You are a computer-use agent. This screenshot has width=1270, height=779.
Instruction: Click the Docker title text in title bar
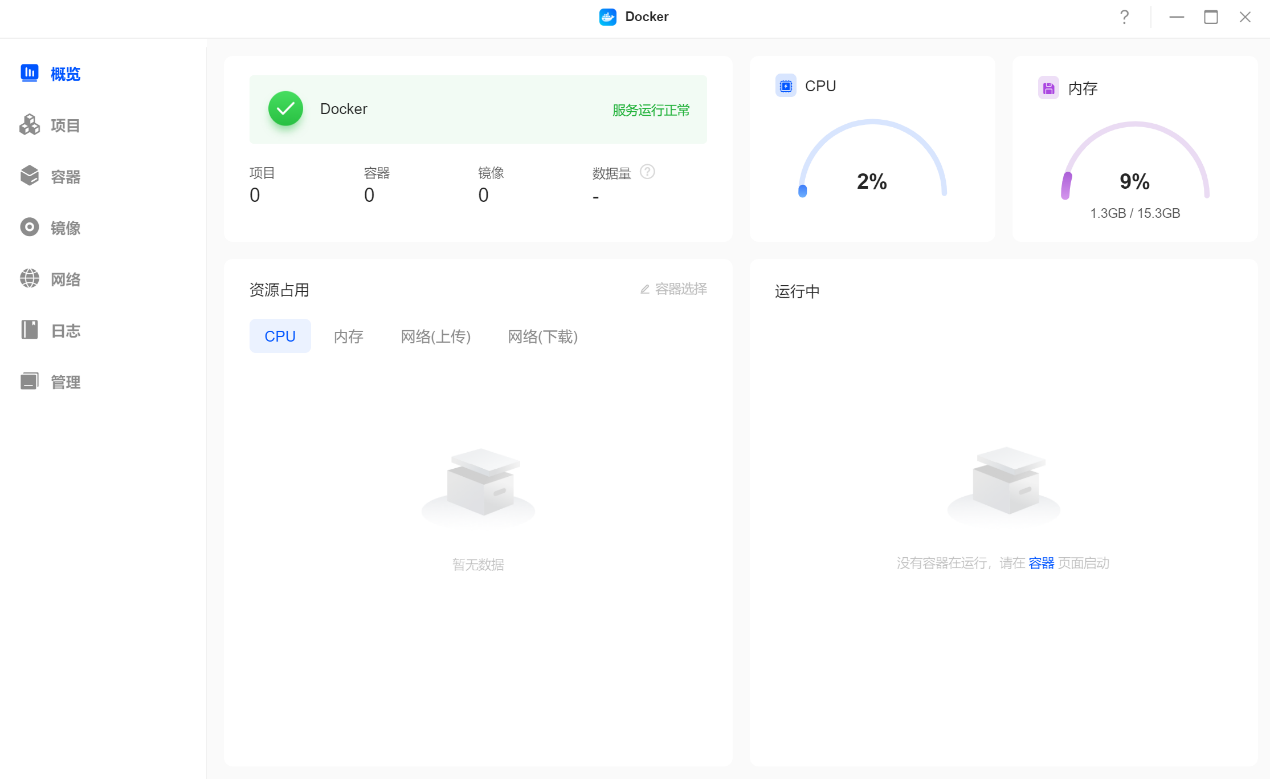647,17
